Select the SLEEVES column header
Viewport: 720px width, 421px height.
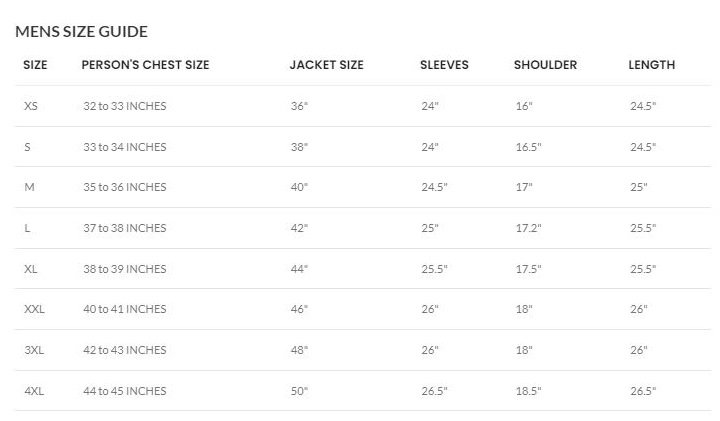(444, 65)
